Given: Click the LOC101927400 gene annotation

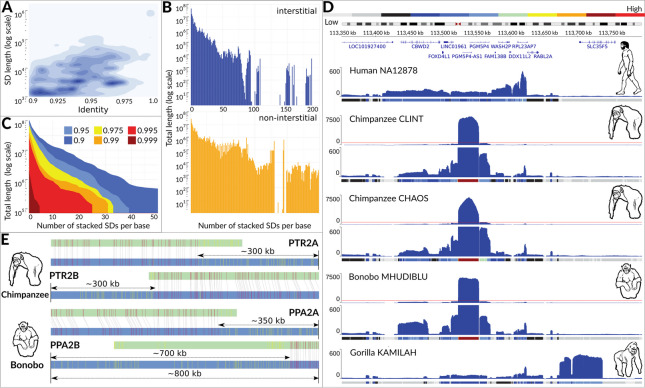Looking at the screenshot, I should (x=367, y=46).
